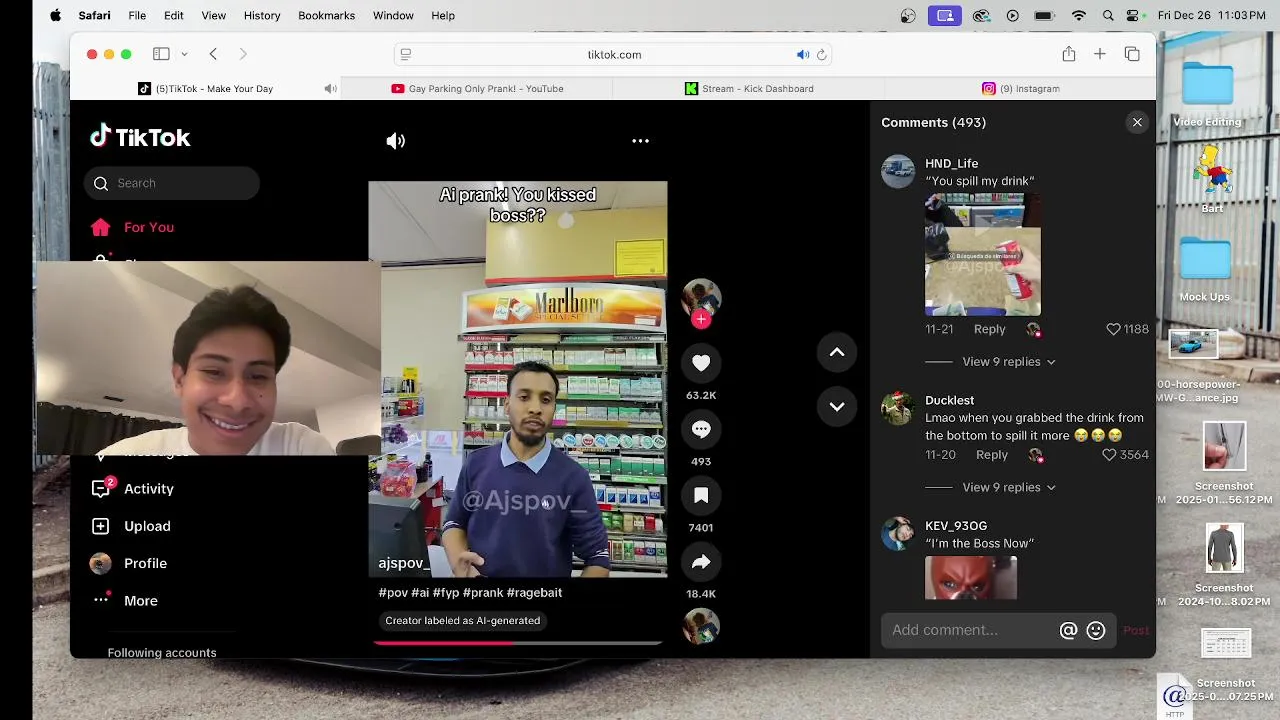The width and height of the screenshot is (1280, 720).
Task: Expand 9 replies under HND_Life comment
Action: (1008, 362)
